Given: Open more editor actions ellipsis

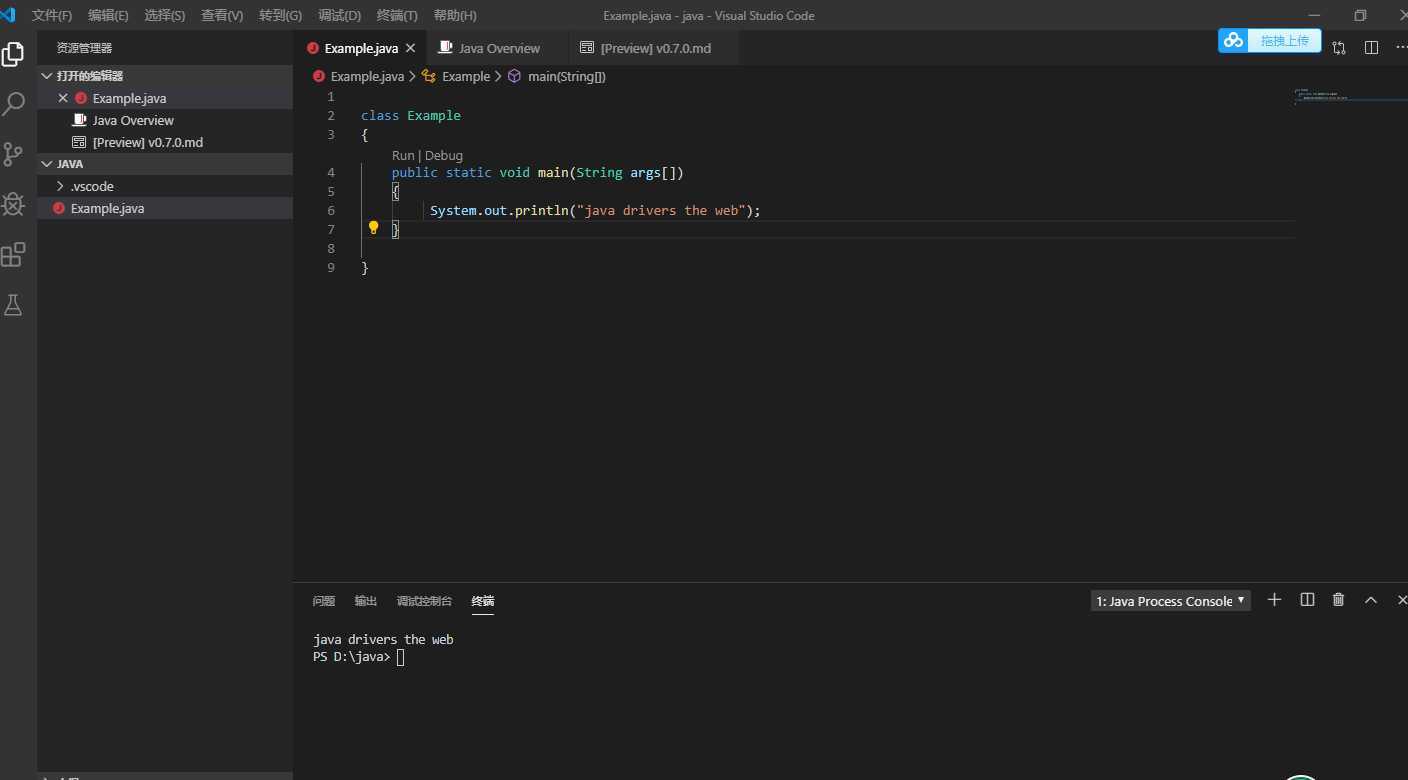Looking at the screenshot, I should point(1400,48).
